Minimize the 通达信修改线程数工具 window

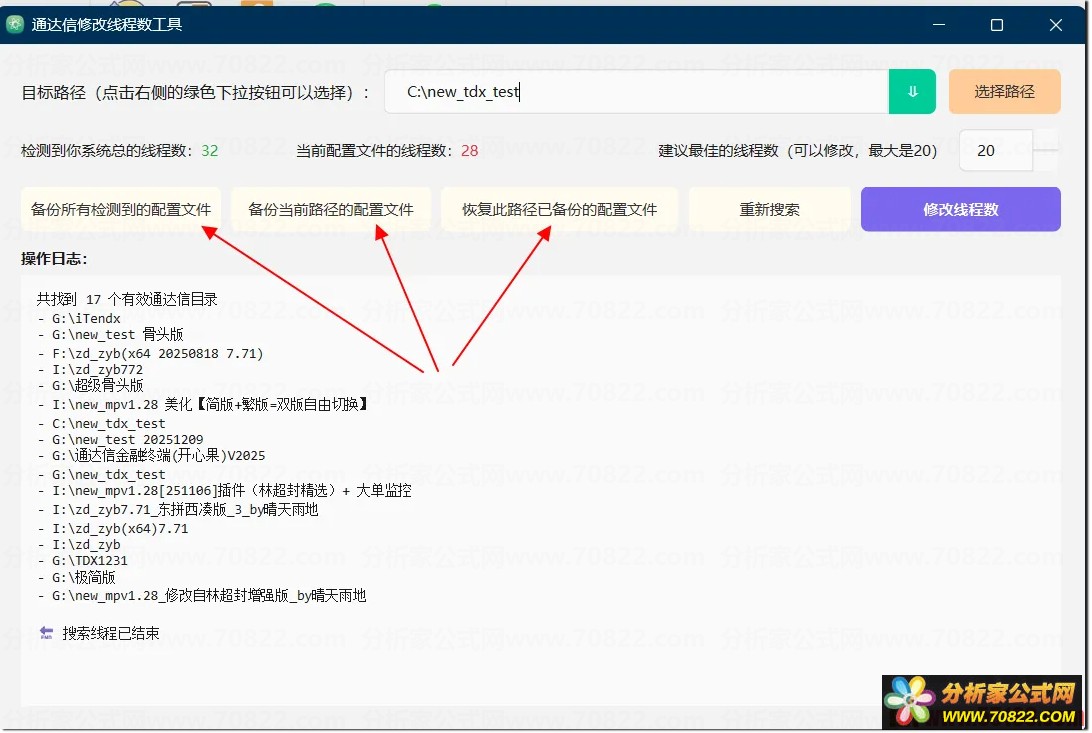pyautogui.click(x=938, y=25)
